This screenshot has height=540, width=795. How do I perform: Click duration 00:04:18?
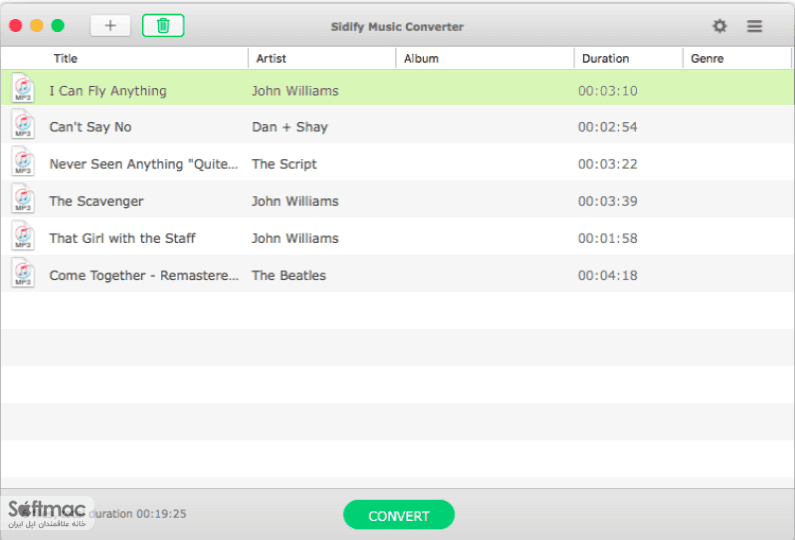pyautogui.click(x=607, y=275)
